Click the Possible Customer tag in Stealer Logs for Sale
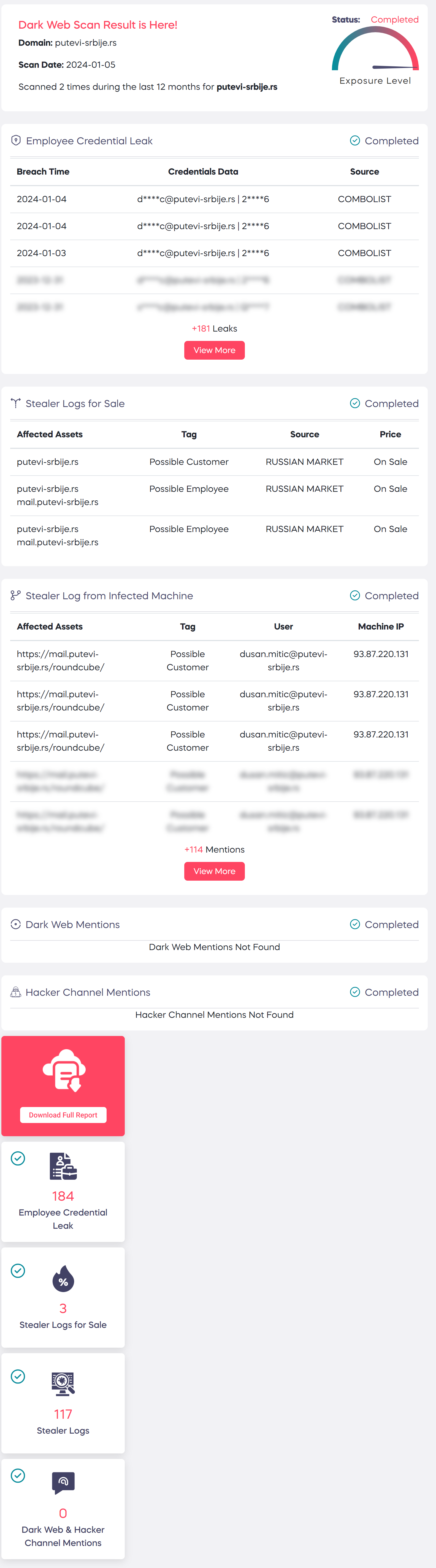This screenshot has width=436, height=1568. point(189,462)
